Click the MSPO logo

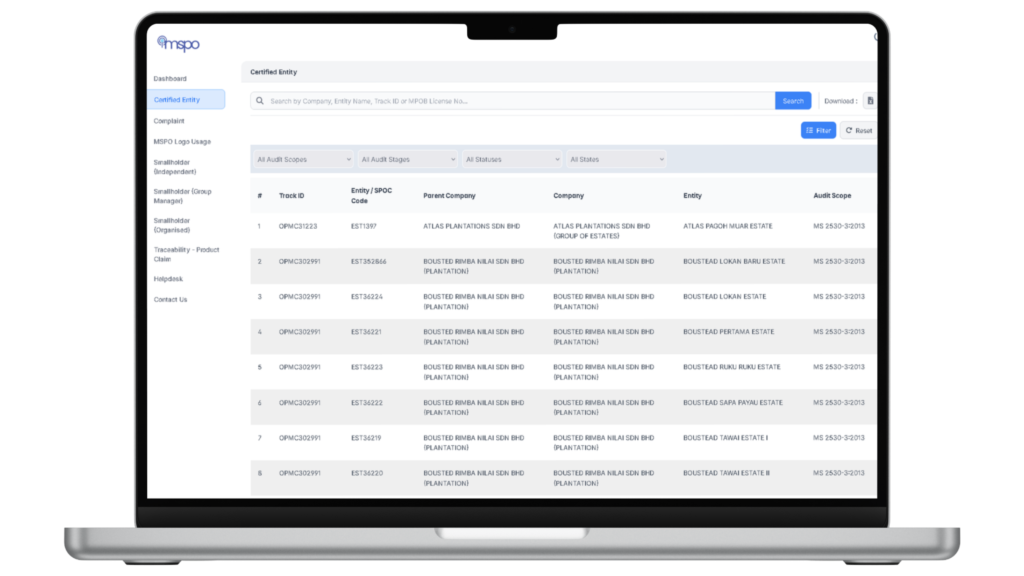tap(180, 43)
